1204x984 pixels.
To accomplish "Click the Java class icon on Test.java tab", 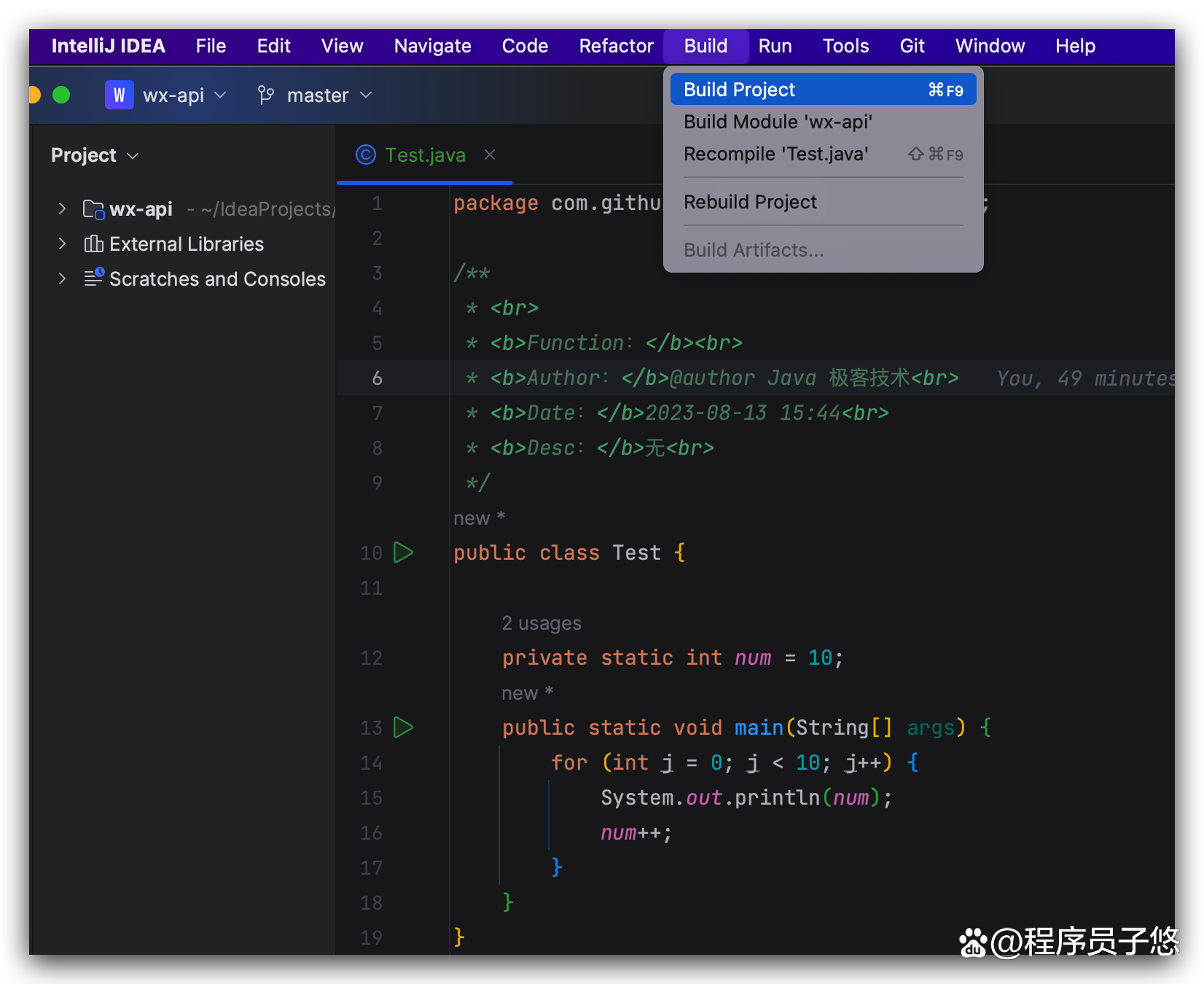I will [x=365, y=155].
